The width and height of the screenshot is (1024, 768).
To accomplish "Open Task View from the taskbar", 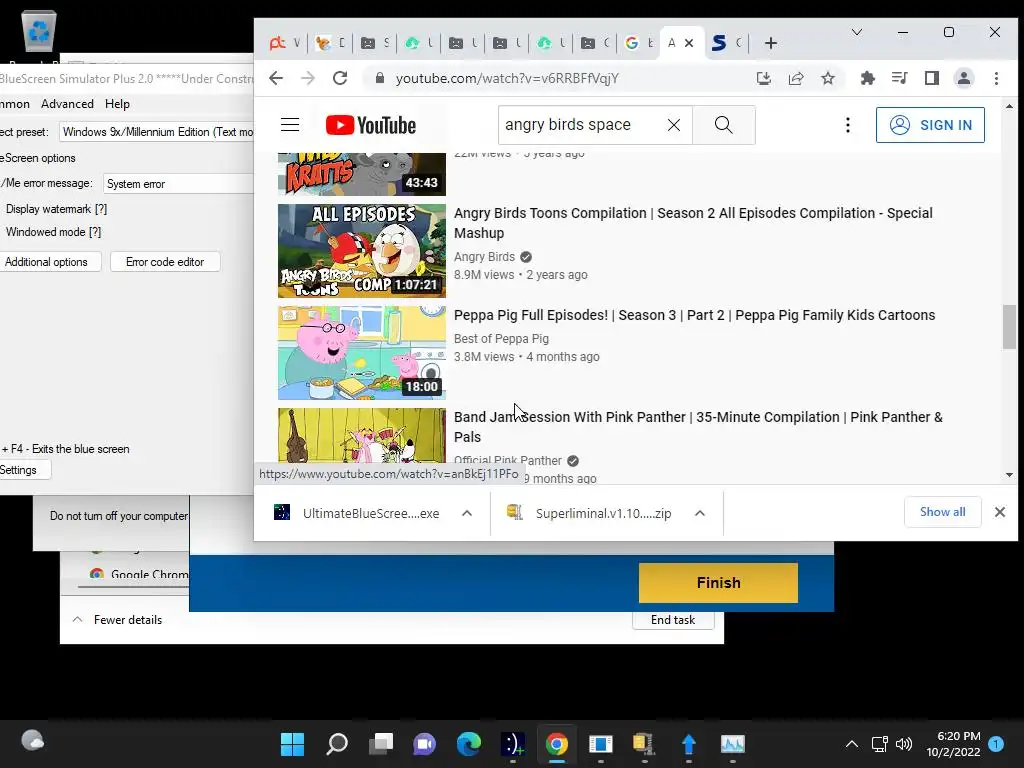I will tap(381, 744).
